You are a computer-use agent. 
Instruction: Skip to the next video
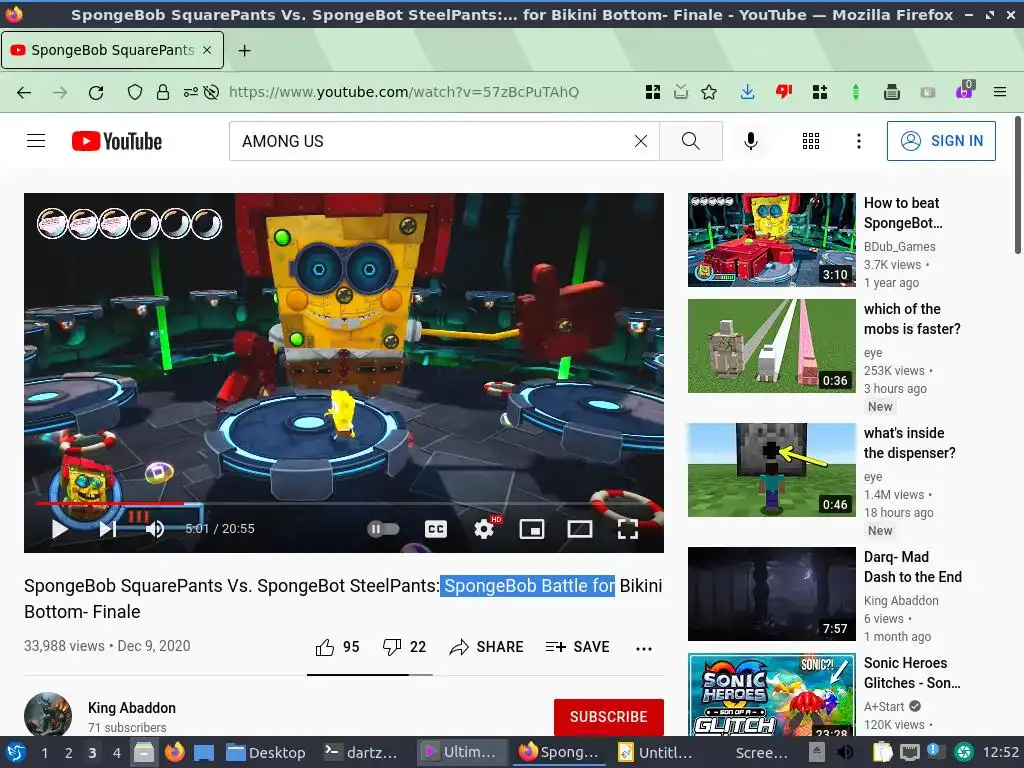pos(108,528)
